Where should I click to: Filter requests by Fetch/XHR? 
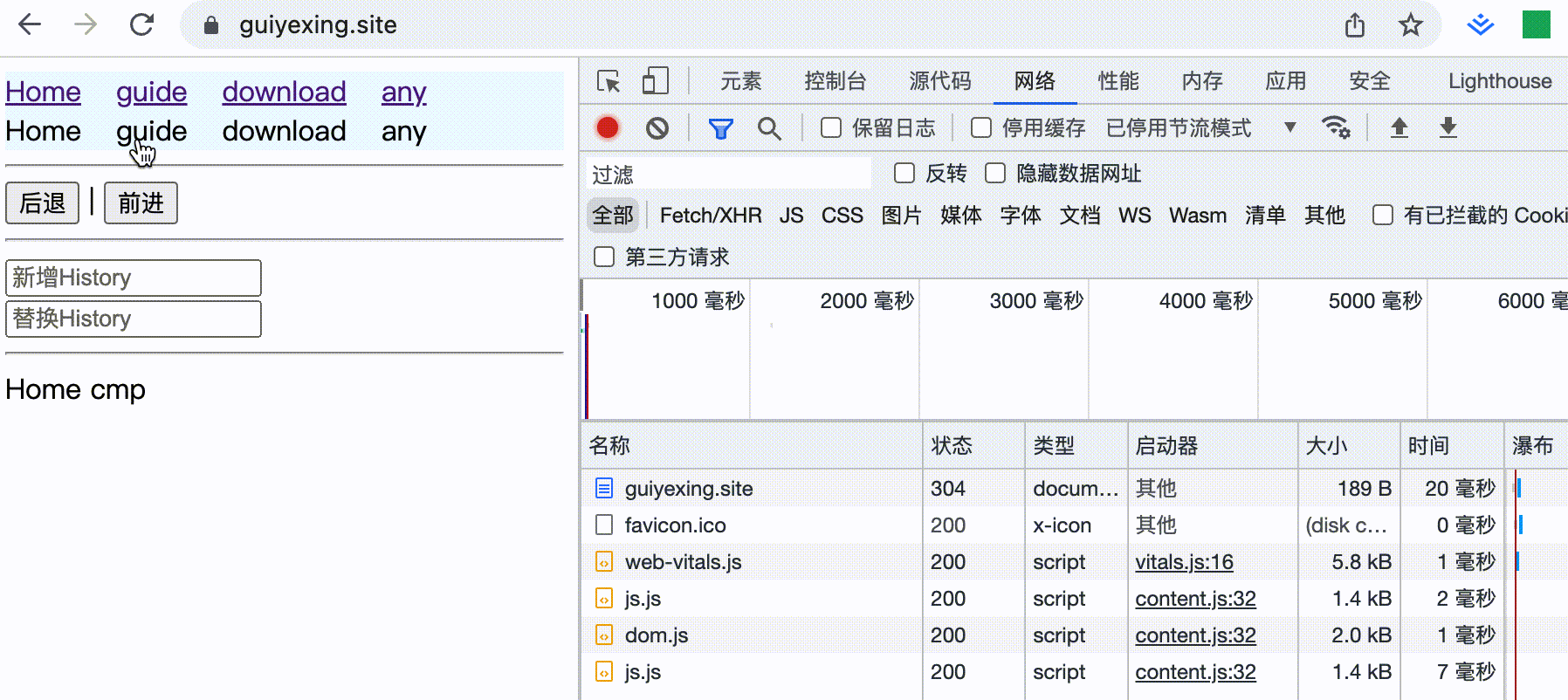pos(710,216)
